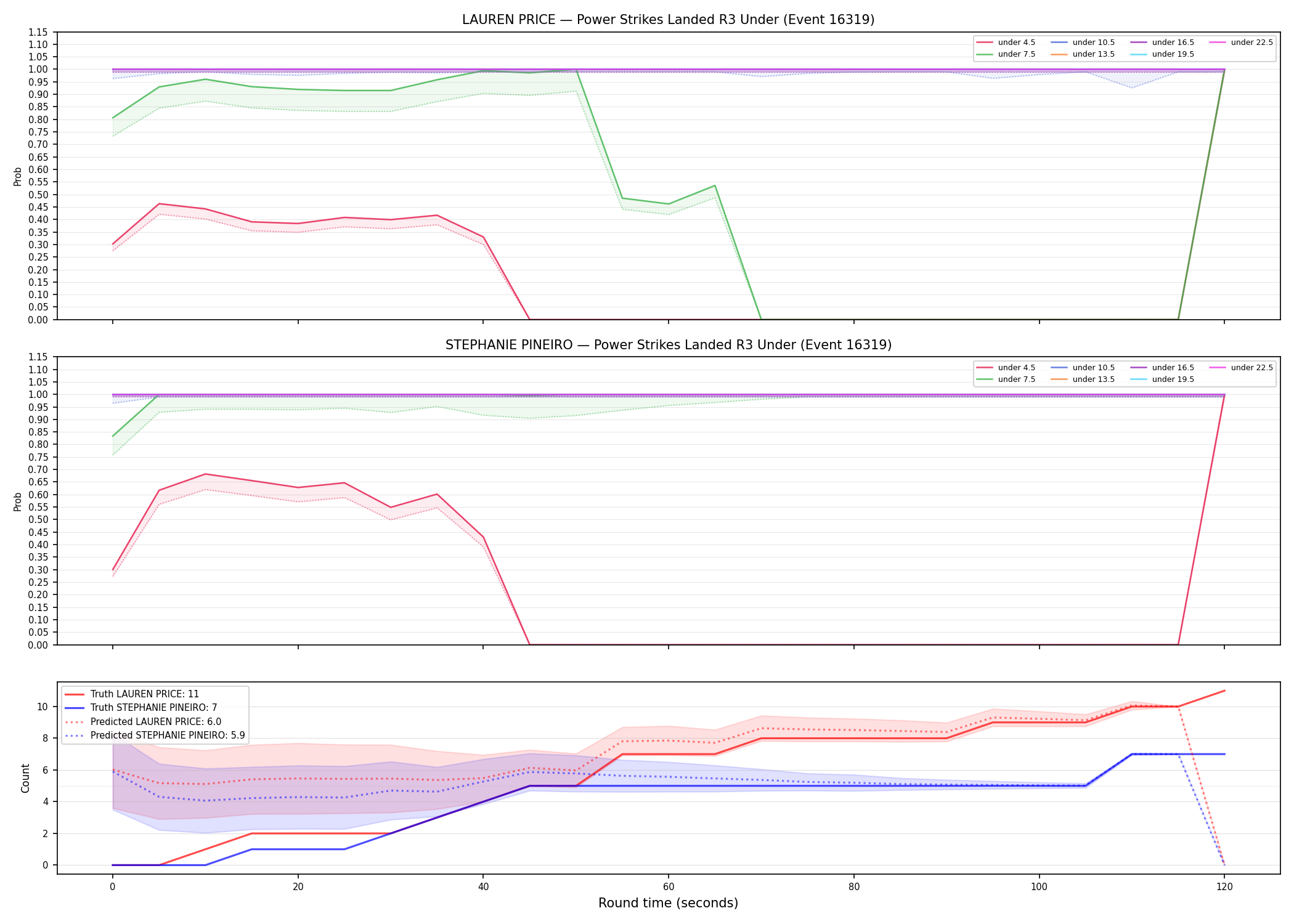Select 'under 22.5' legend entry in Lauren Price chart
The height and width of the screenshot is (924, 1294).
coord(1242,43)
